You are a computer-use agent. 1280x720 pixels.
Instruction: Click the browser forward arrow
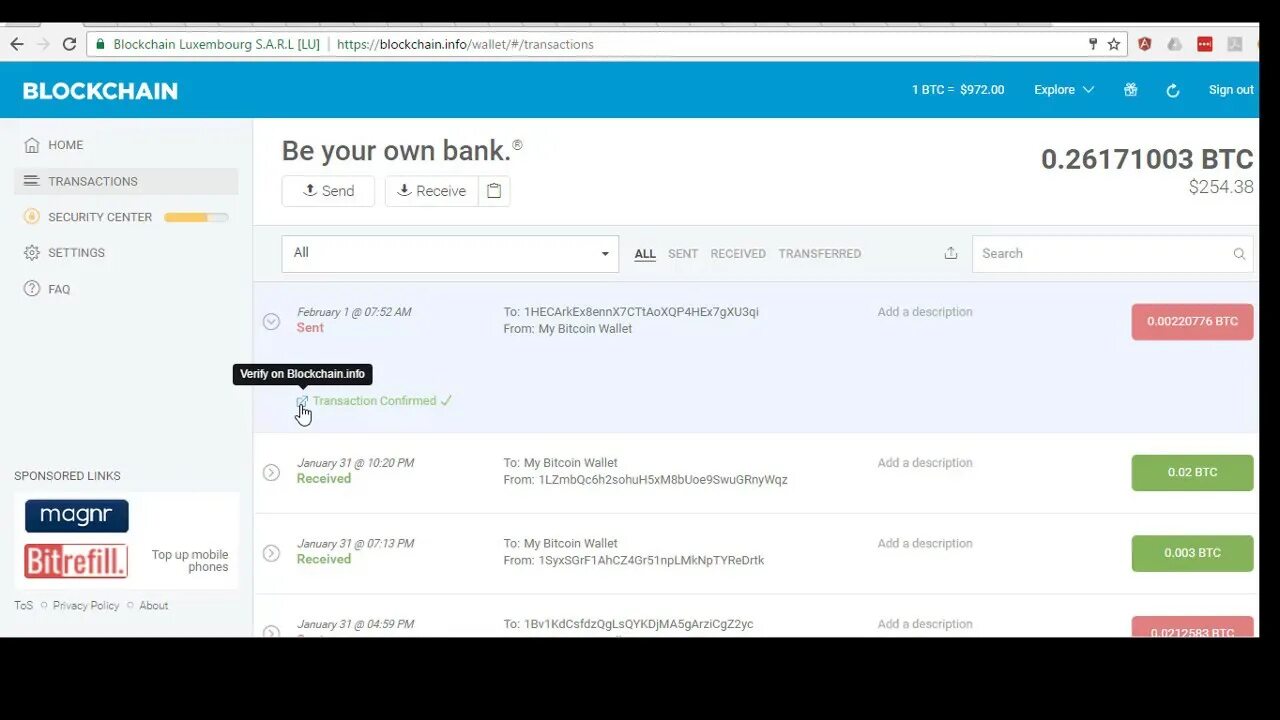(x=43, y=44)
